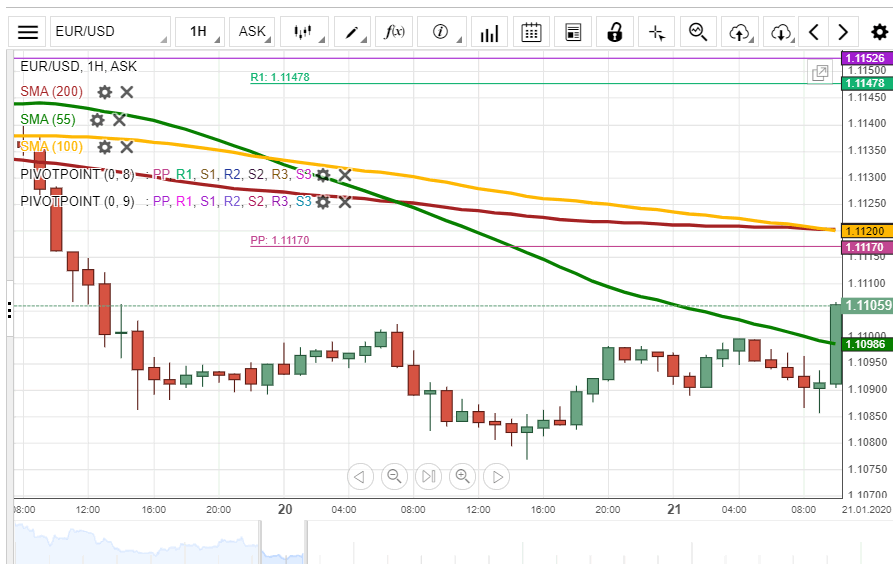The width and height of the screenshot is (893, 567).
Task: Open the candlestick chart type menu
Action: 305,32
